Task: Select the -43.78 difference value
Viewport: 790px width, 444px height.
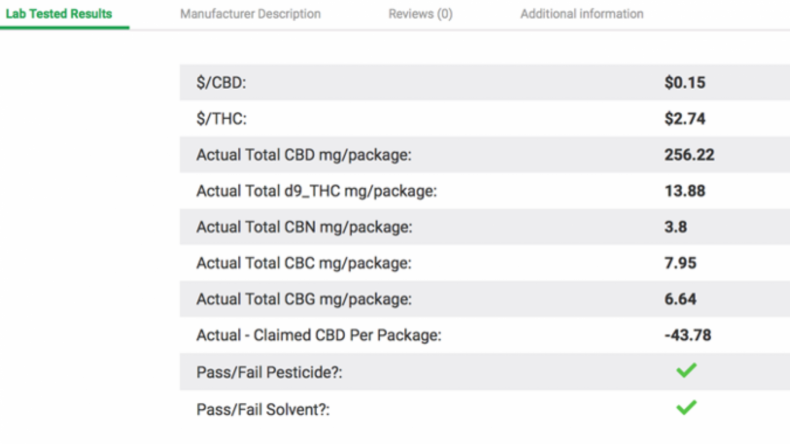Action: [x=688, y=335]
